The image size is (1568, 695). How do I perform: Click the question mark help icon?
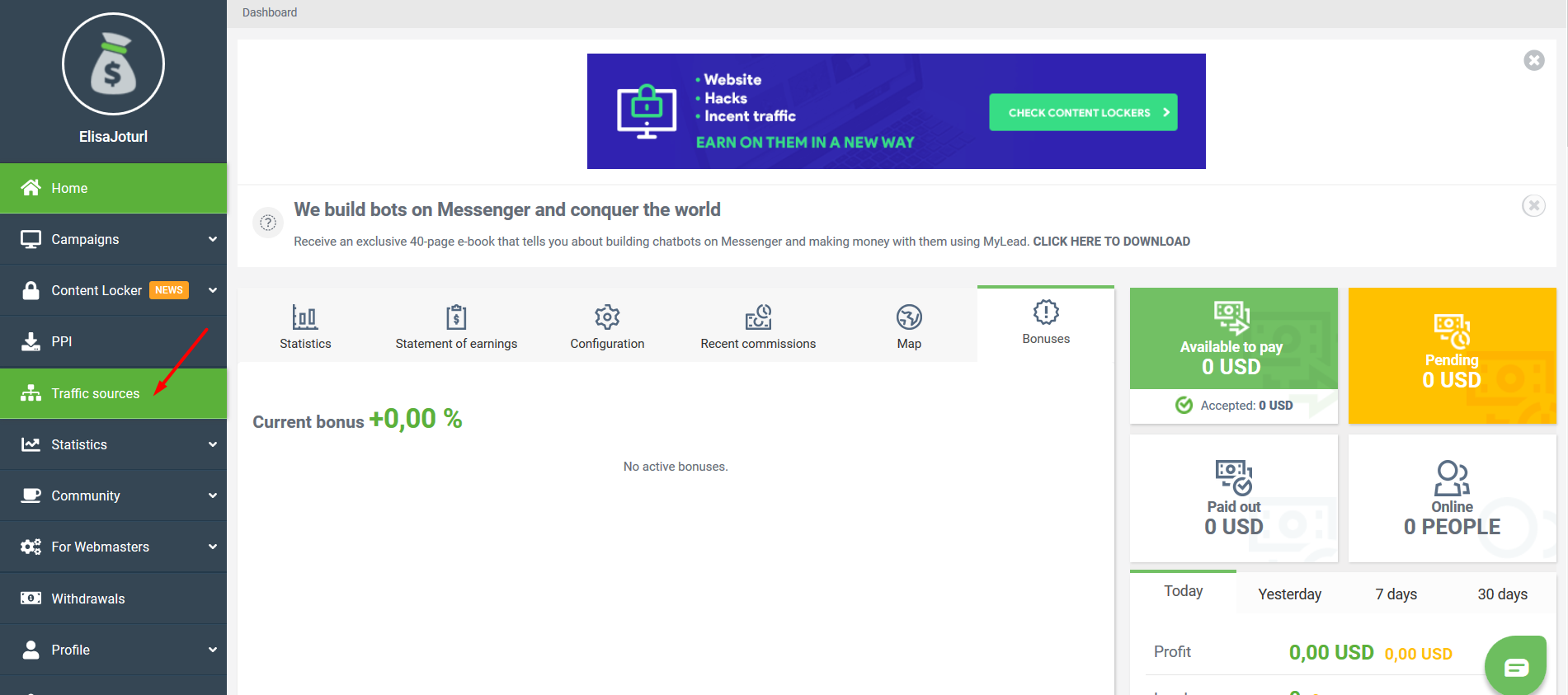(x=268, y=223)
